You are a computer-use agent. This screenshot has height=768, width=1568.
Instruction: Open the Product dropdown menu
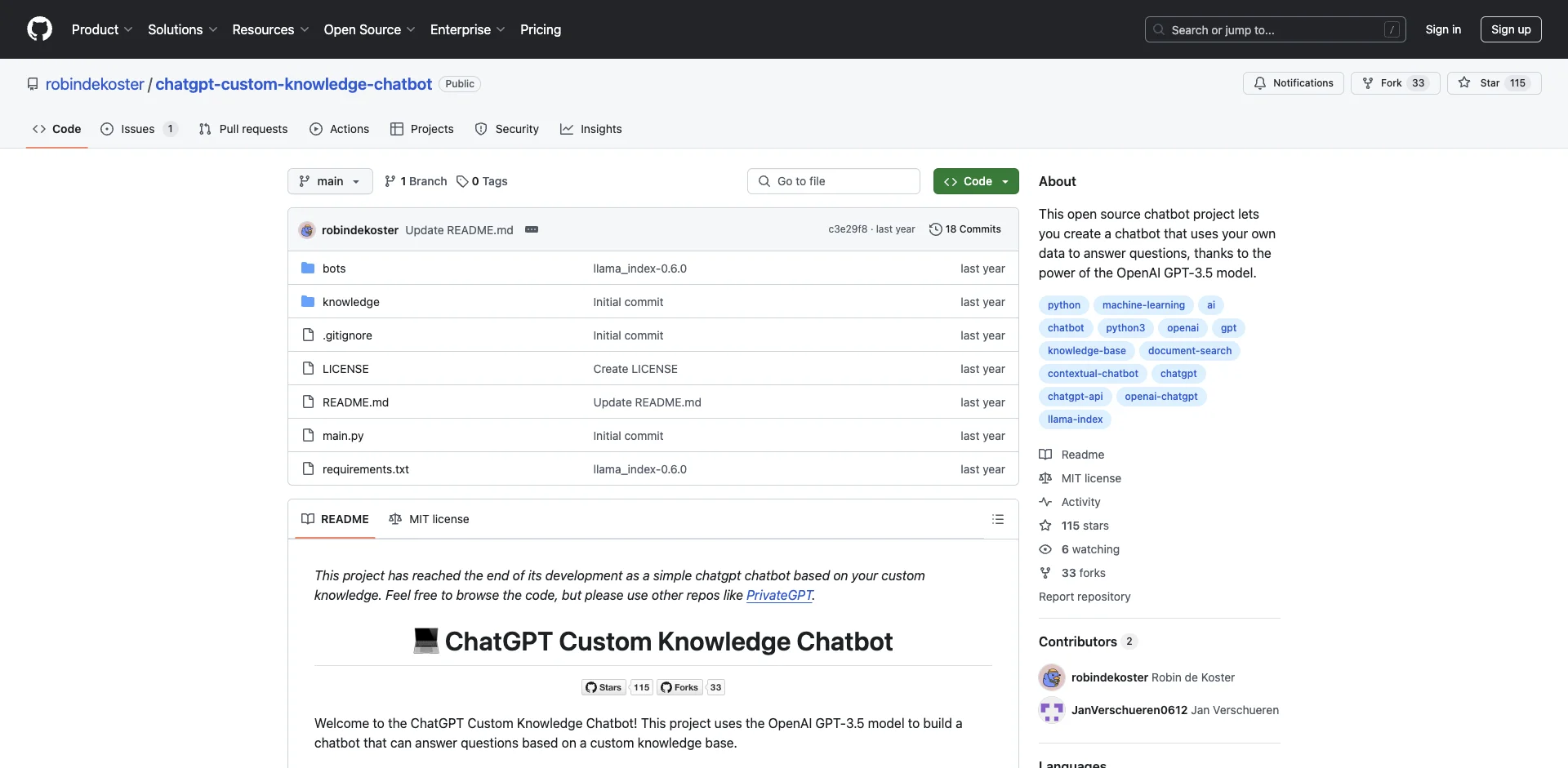tap(102, 29)
